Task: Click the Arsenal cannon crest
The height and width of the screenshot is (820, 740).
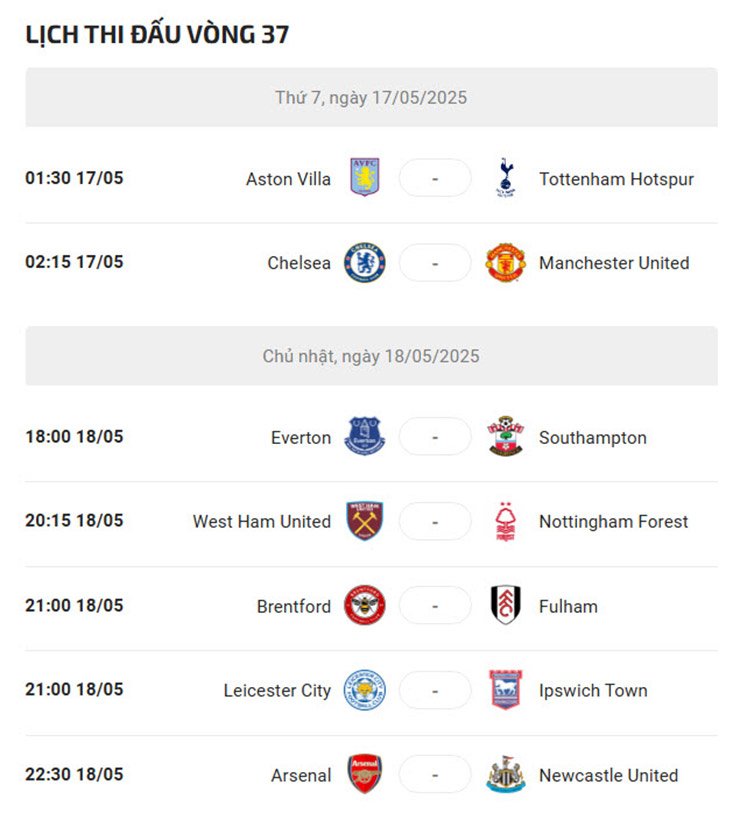Action: (365, 774)
